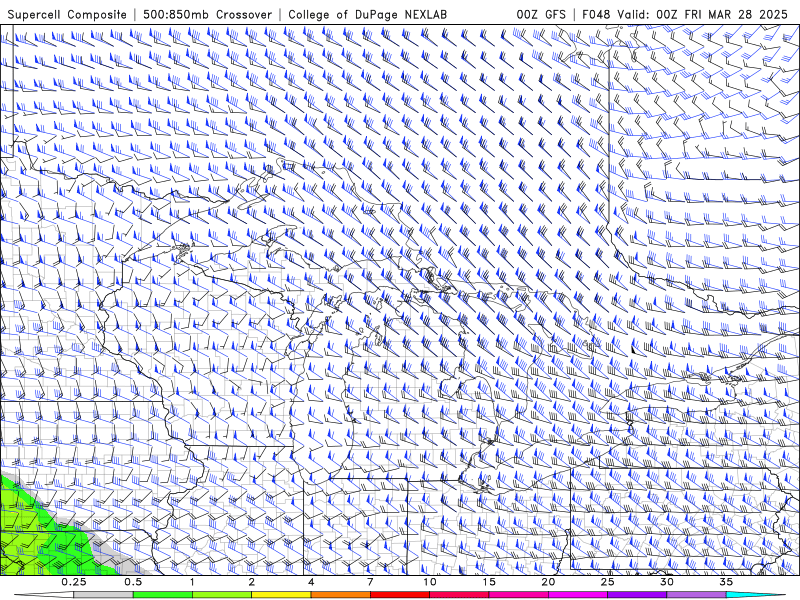Click the orange 4–7 legend segment
The image size is (800, 600).
point(340,595)
